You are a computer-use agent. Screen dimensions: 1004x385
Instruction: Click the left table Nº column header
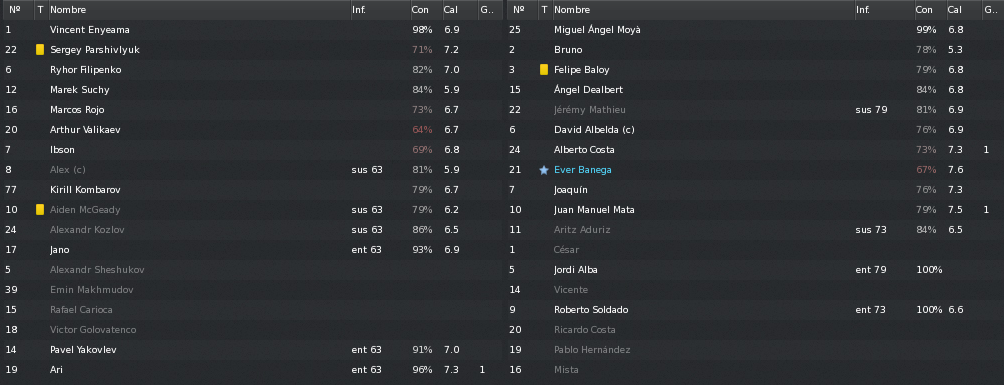coord(17,10)
